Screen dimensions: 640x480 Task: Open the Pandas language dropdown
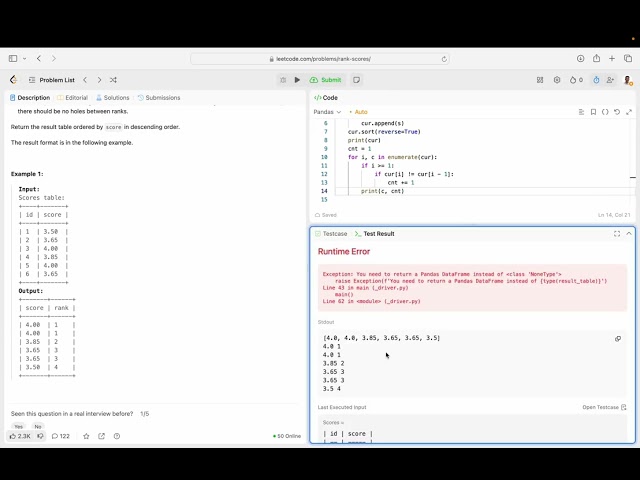[326, 112]
